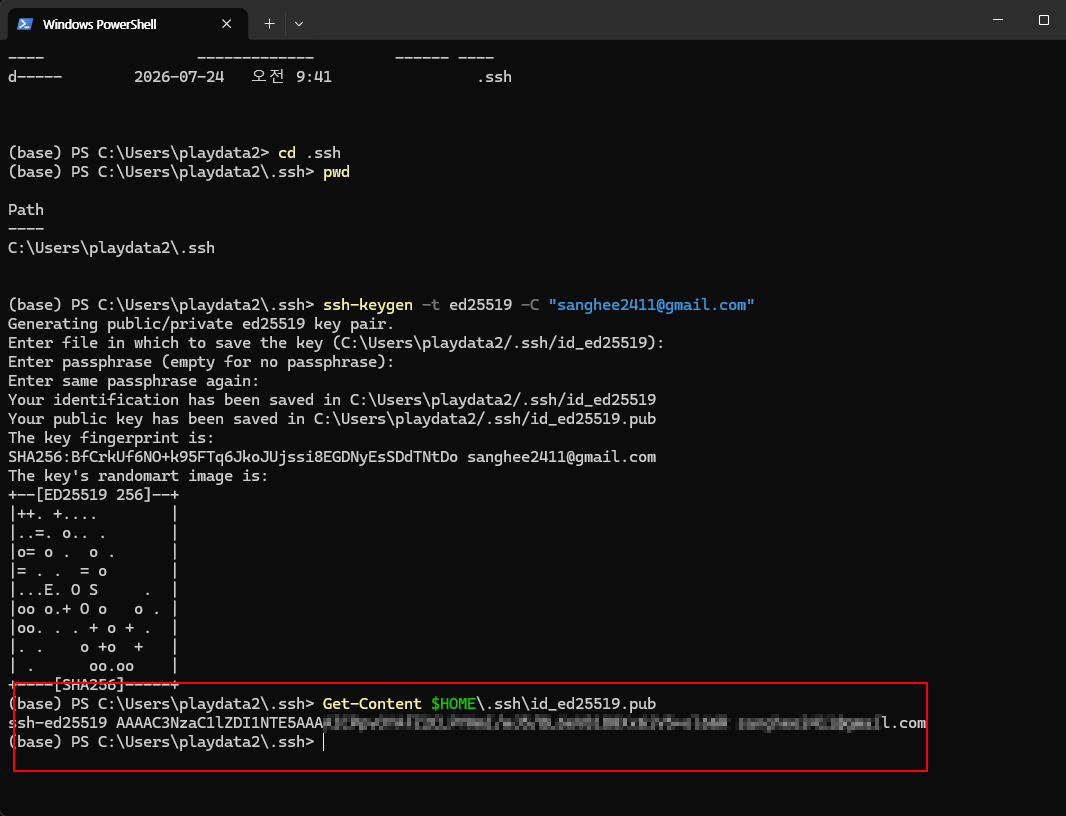Minimize the terminal window
This screenshot has width=1066, height=816.
pos(997,20)
